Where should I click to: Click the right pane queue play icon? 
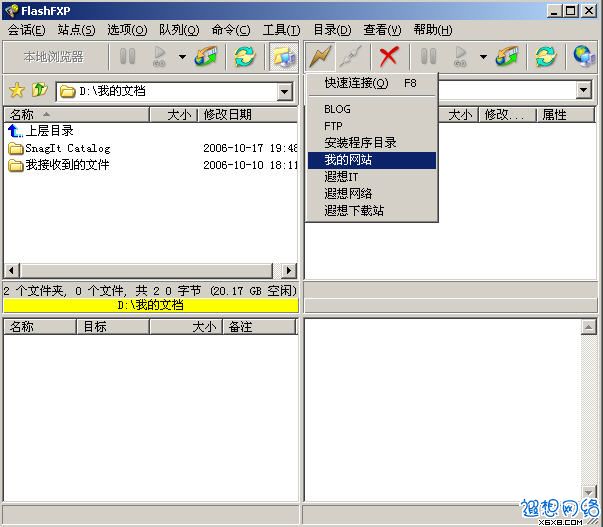click(x=460, y=56)
